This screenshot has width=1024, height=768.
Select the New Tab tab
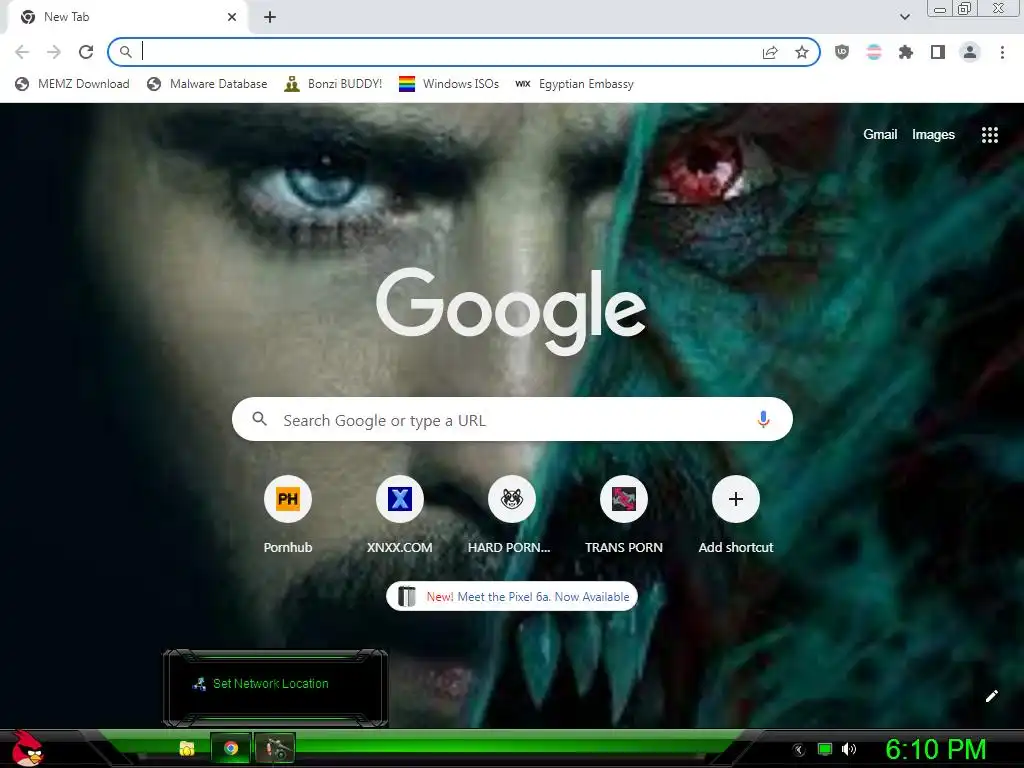click(x=125, y=17)
